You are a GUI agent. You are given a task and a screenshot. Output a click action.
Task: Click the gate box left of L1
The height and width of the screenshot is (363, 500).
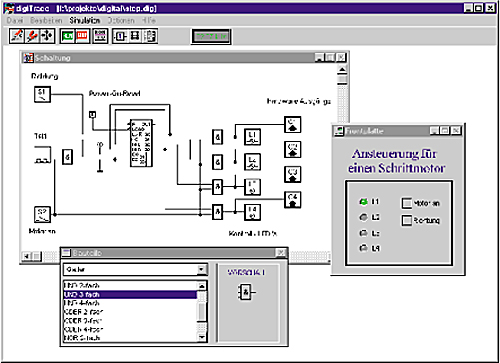tap(218, 137)
